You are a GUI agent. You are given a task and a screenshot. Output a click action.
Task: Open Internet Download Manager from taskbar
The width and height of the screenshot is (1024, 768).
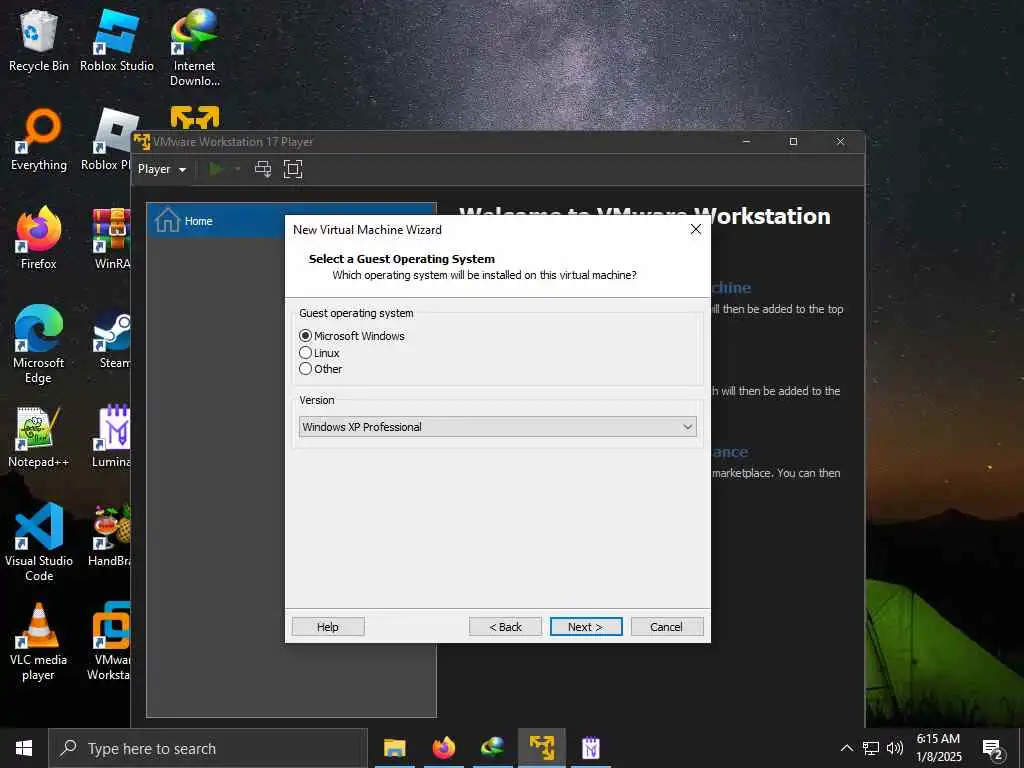point(492,748)
